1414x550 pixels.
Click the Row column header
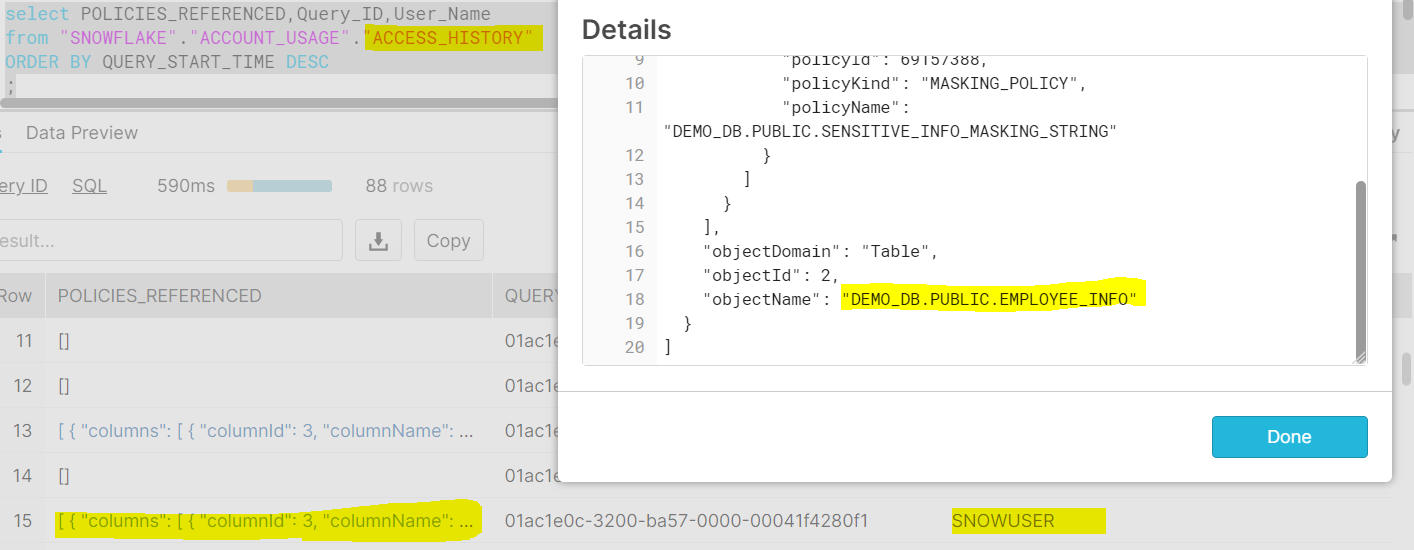[x=16, y=296]
